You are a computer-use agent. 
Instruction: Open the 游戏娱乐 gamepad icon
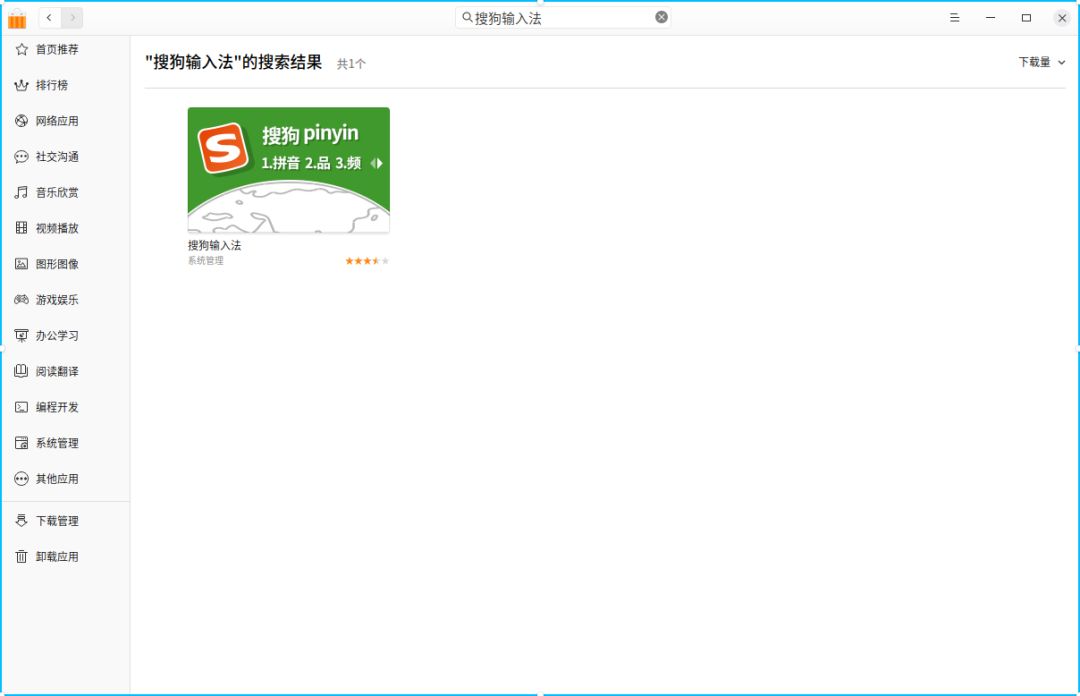pyautogui.click(x=21, y=299)
